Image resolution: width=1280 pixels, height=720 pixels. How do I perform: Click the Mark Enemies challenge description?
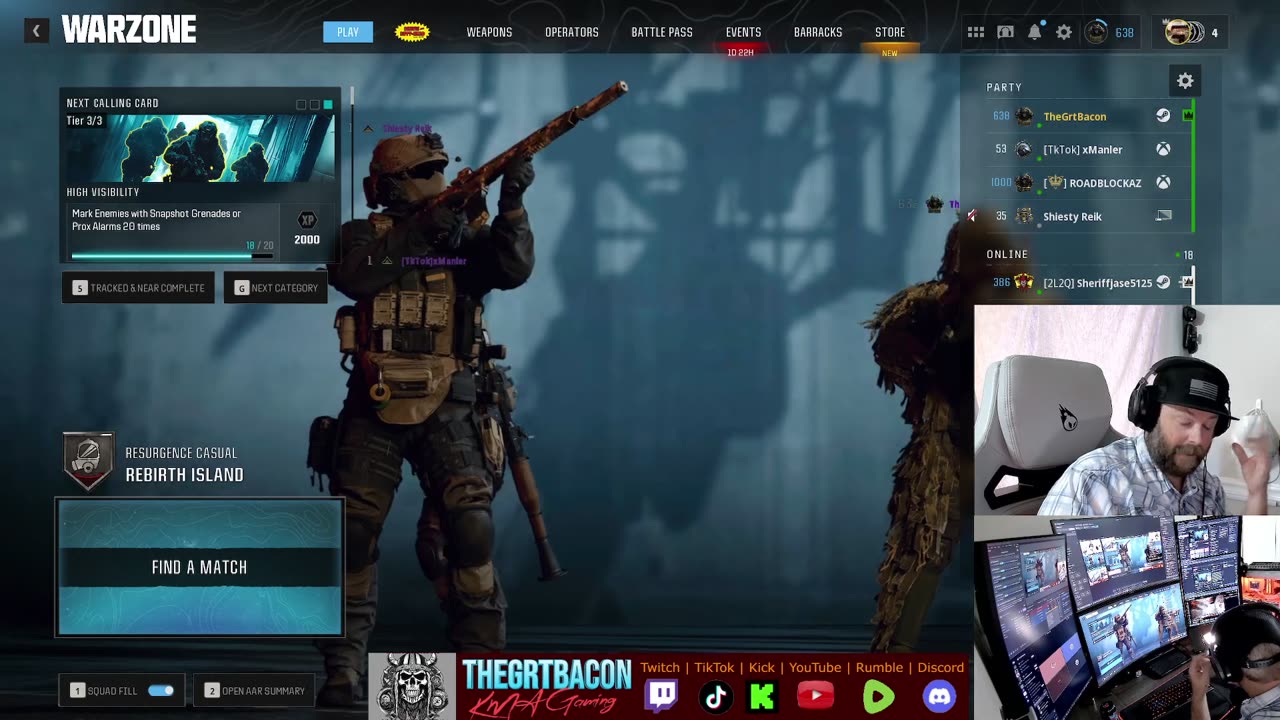(157, 220)
